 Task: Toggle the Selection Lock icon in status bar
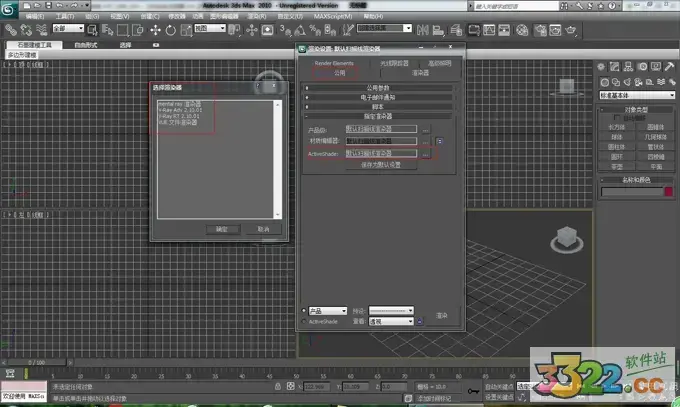(278, 386)
